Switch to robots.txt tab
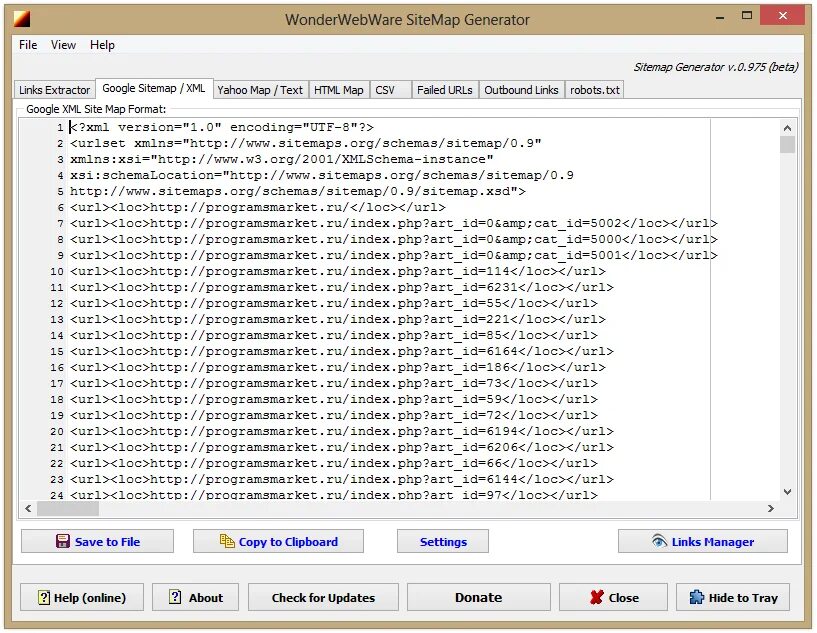817x633 pixels. (595, 90)
